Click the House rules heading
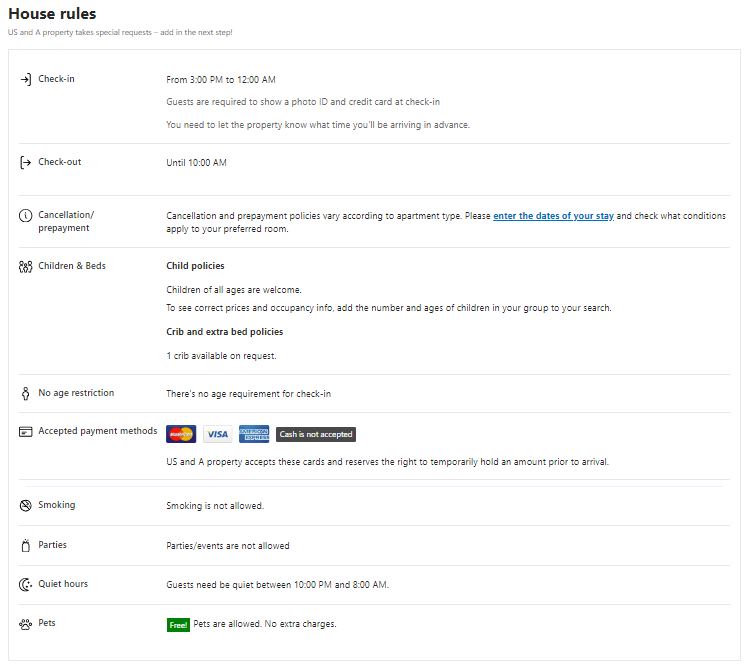Viewport: 745px width, 670px height. 53,14
